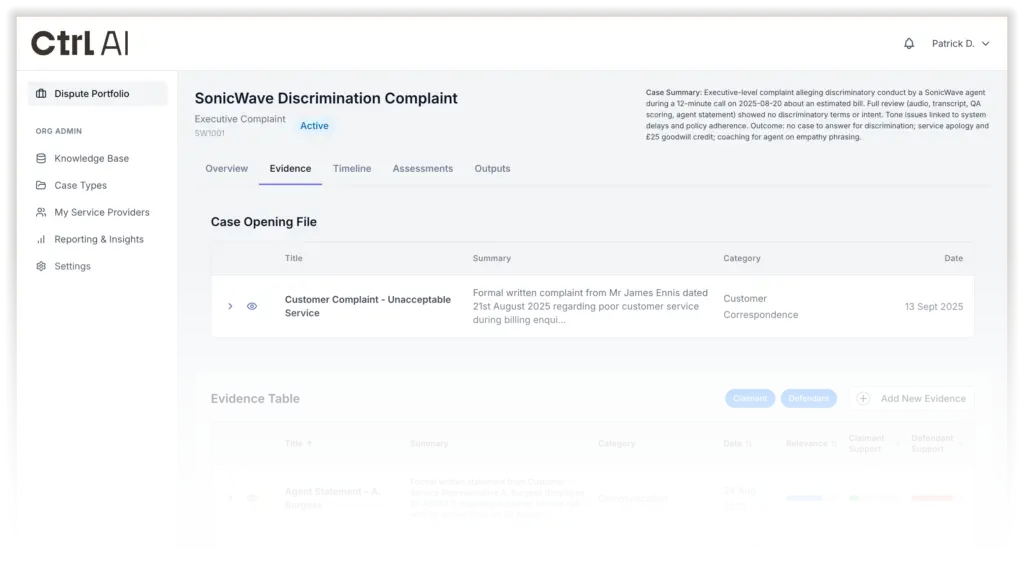This screenshot has height=574, width=1024.
Task: Click the Add New Evidence button
Action: (911, 398)
